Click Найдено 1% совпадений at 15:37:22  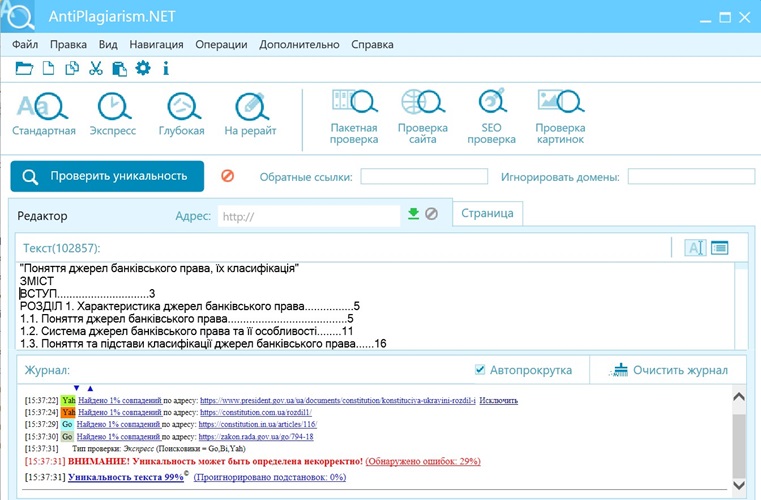120,400
